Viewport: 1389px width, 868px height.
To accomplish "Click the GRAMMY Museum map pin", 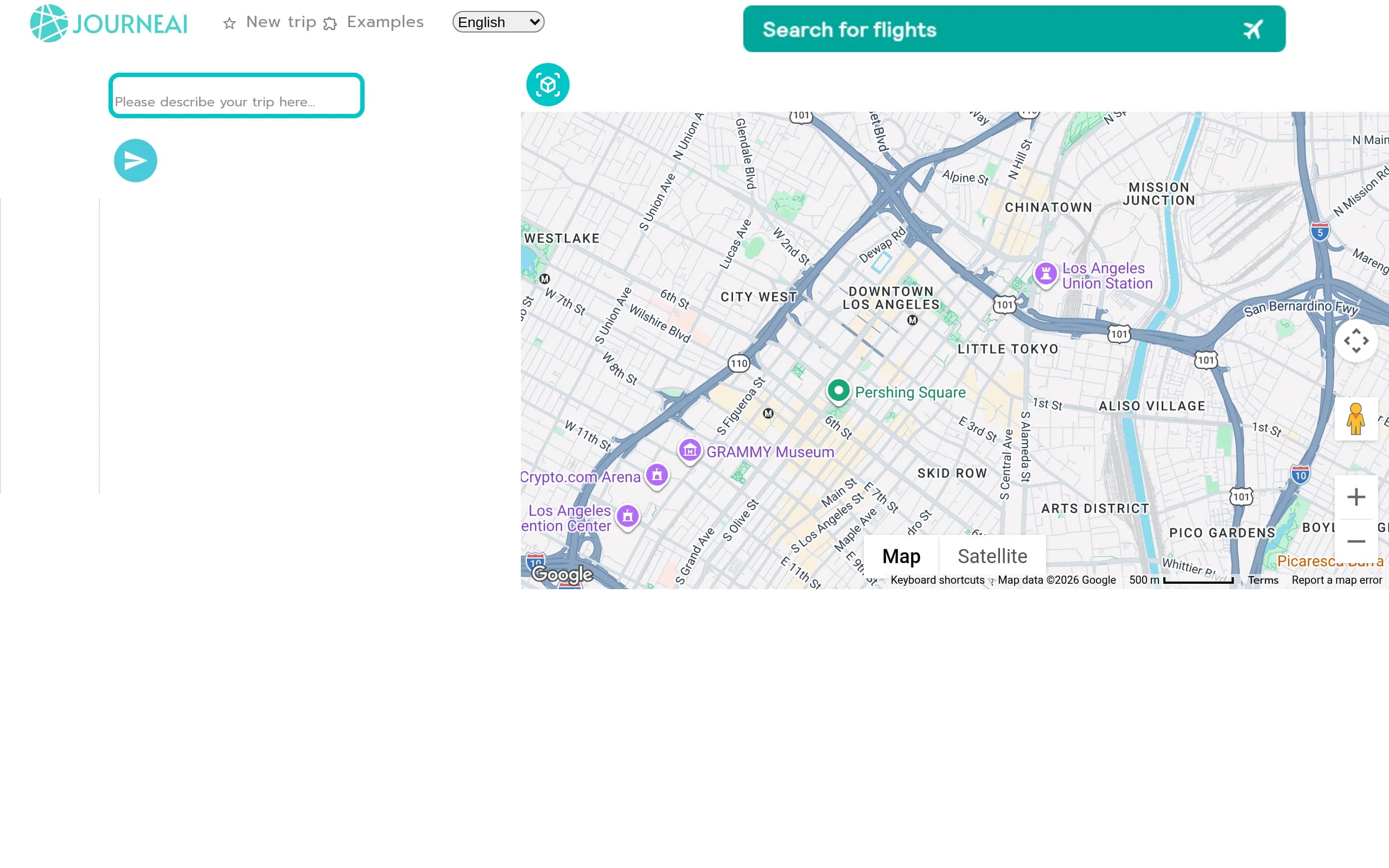I will (x=690, y=451).
